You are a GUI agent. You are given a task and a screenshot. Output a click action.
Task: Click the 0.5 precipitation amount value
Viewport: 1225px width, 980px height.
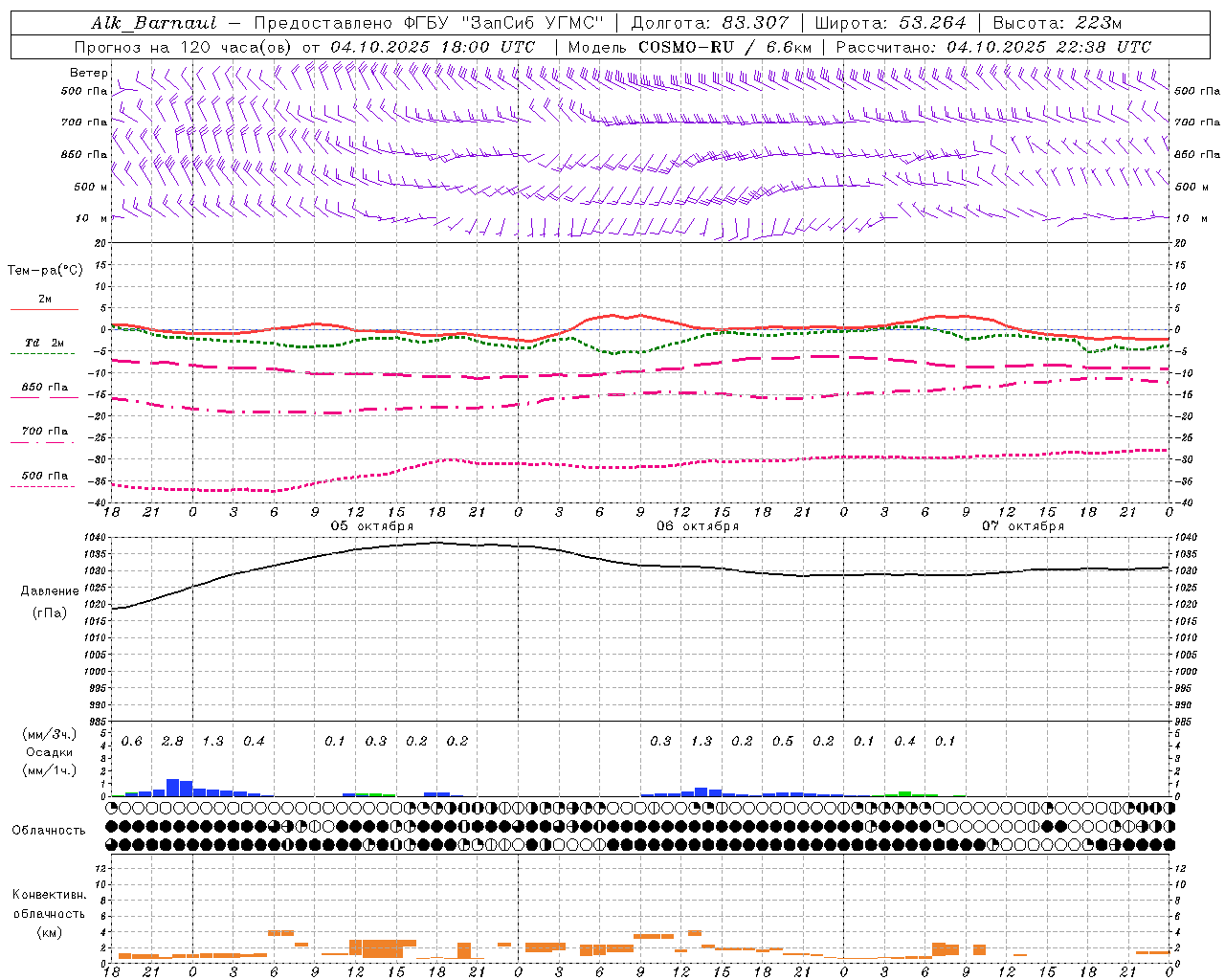[783, 741]
